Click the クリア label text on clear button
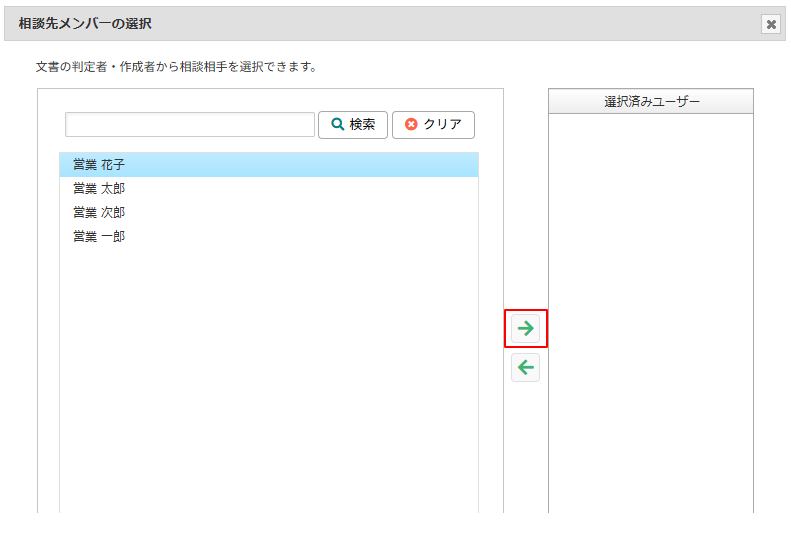The width and height of the screenshot is (791, 534). pos(443,125)
